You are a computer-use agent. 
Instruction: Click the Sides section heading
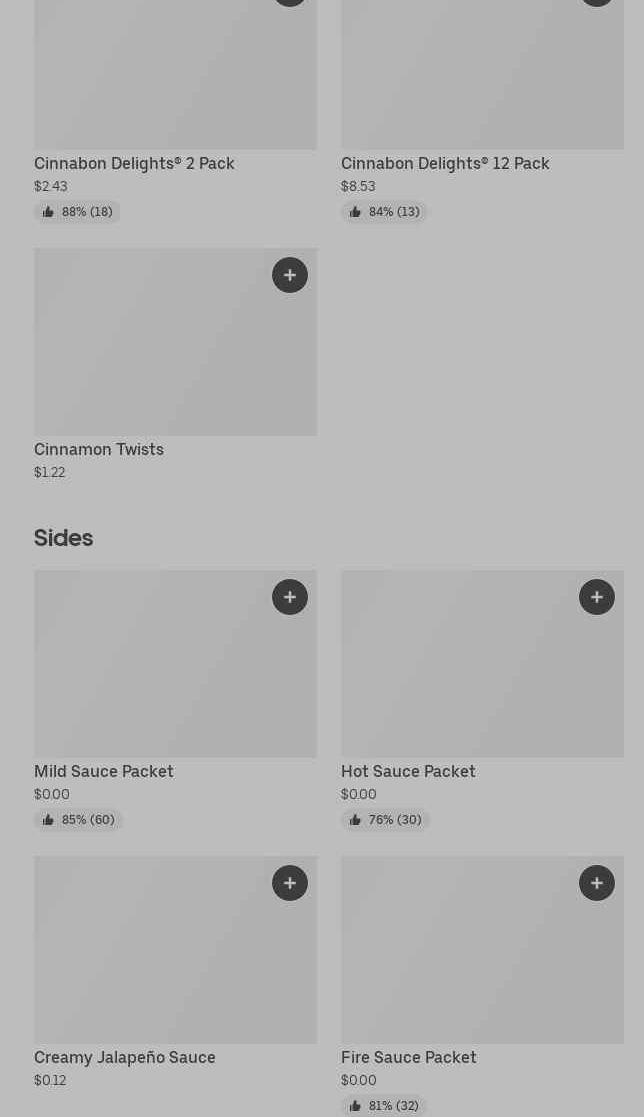[x=63, y=538]
